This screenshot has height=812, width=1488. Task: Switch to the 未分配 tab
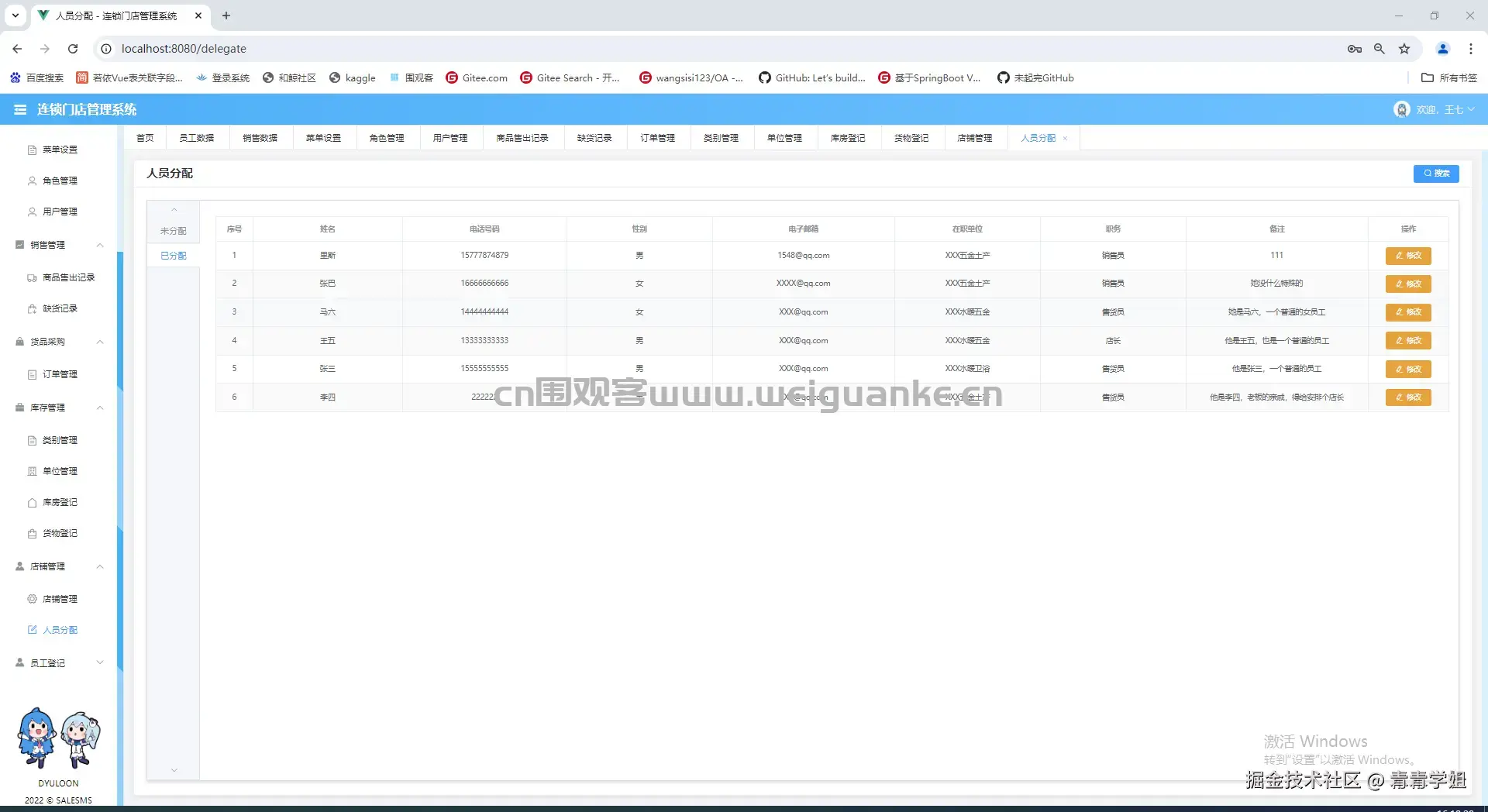pos(174,231)
